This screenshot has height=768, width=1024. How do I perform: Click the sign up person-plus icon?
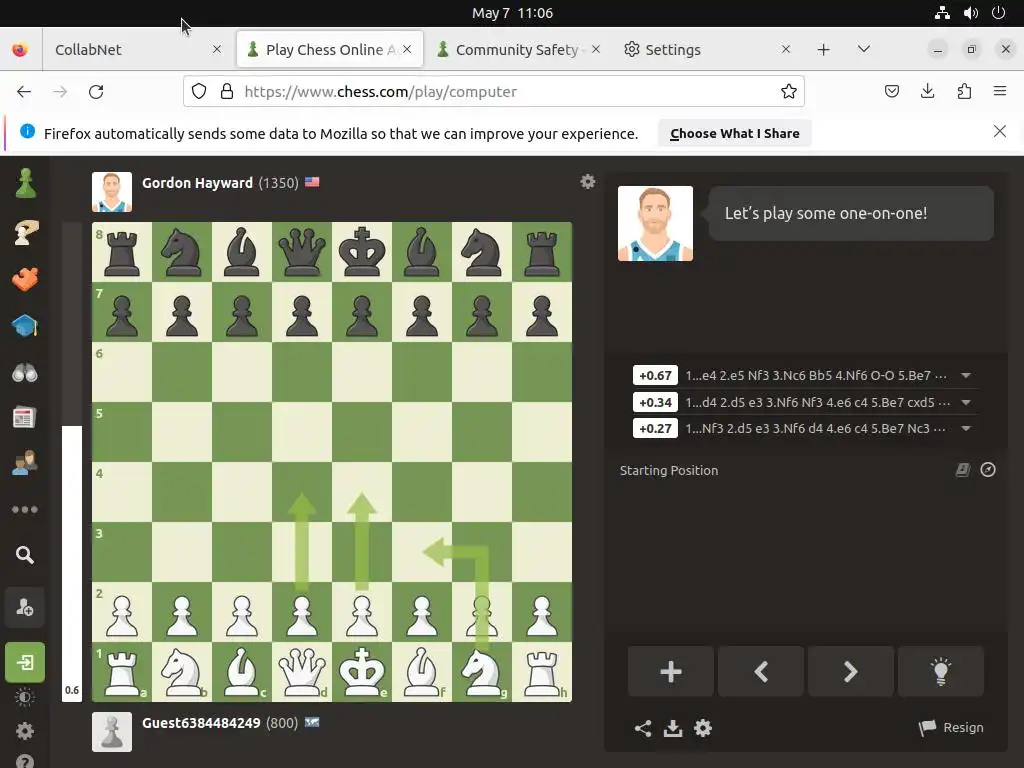coord(25,608)
